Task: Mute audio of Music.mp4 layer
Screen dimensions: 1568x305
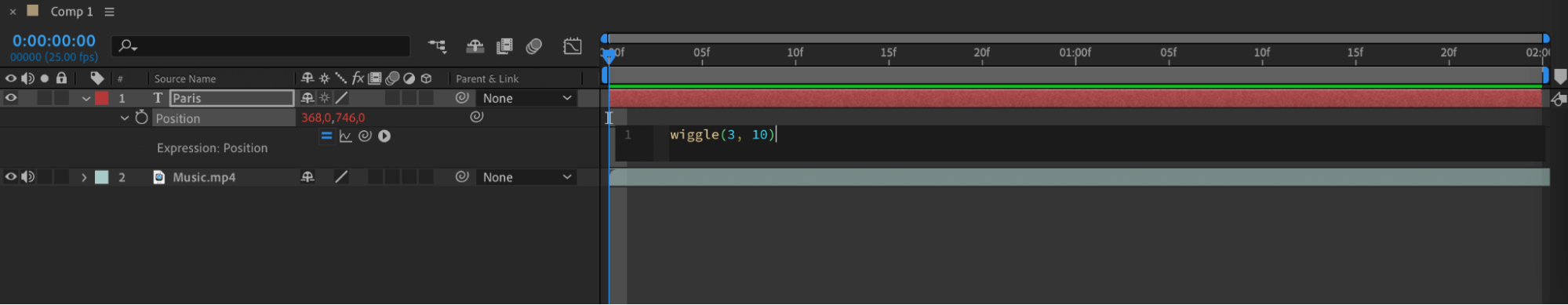Action: point(28,177)
